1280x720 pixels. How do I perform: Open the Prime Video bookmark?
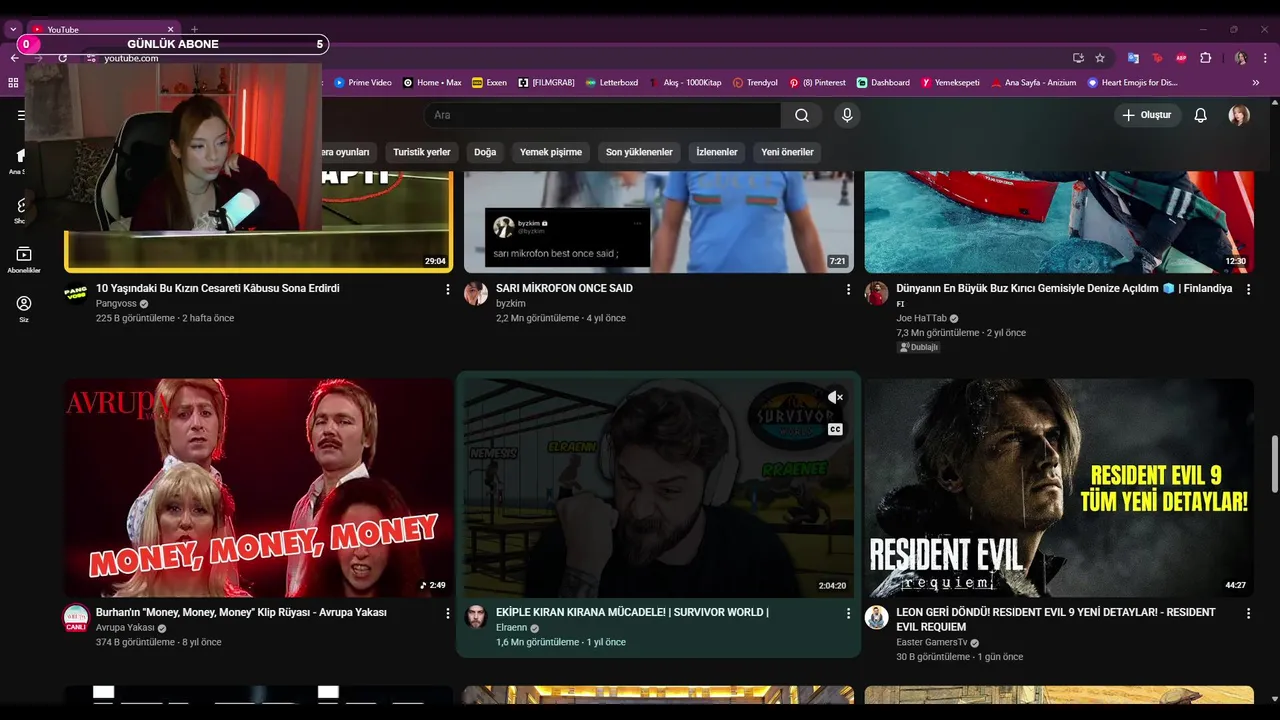pos(363,83)
